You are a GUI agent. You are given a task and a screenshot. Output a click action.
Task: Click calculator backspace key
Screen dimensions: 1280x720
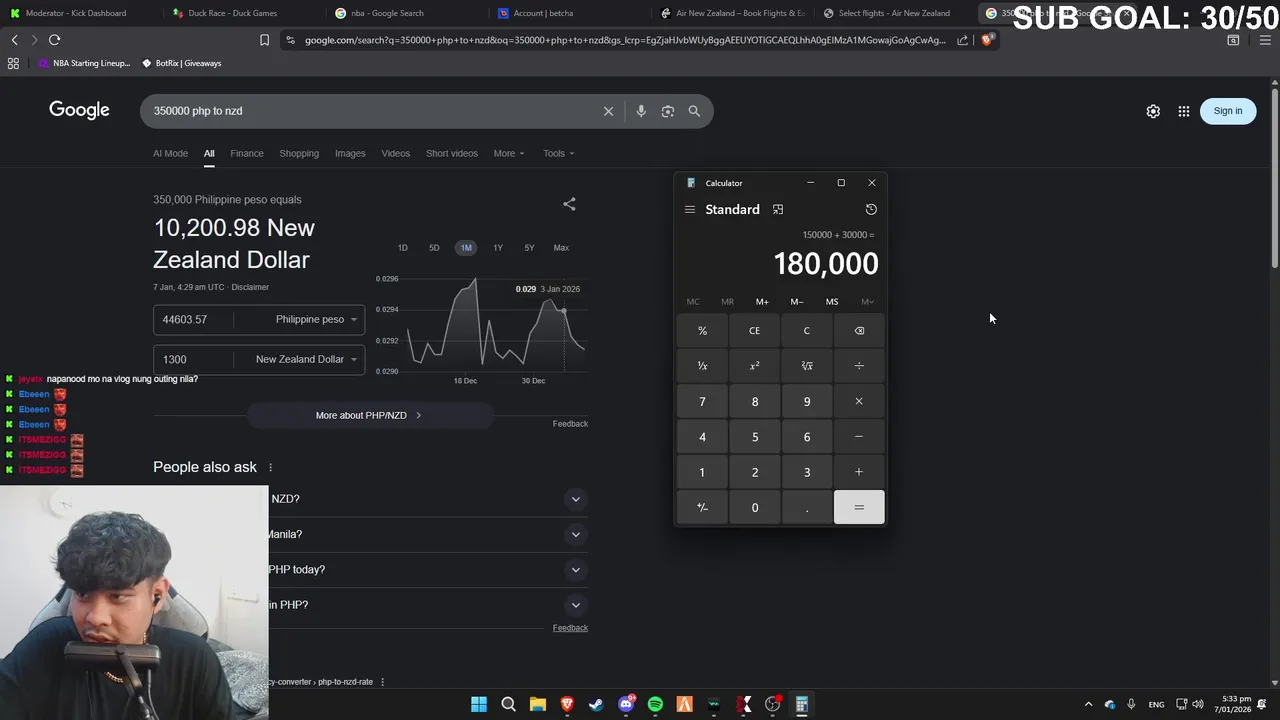[859, 331]
